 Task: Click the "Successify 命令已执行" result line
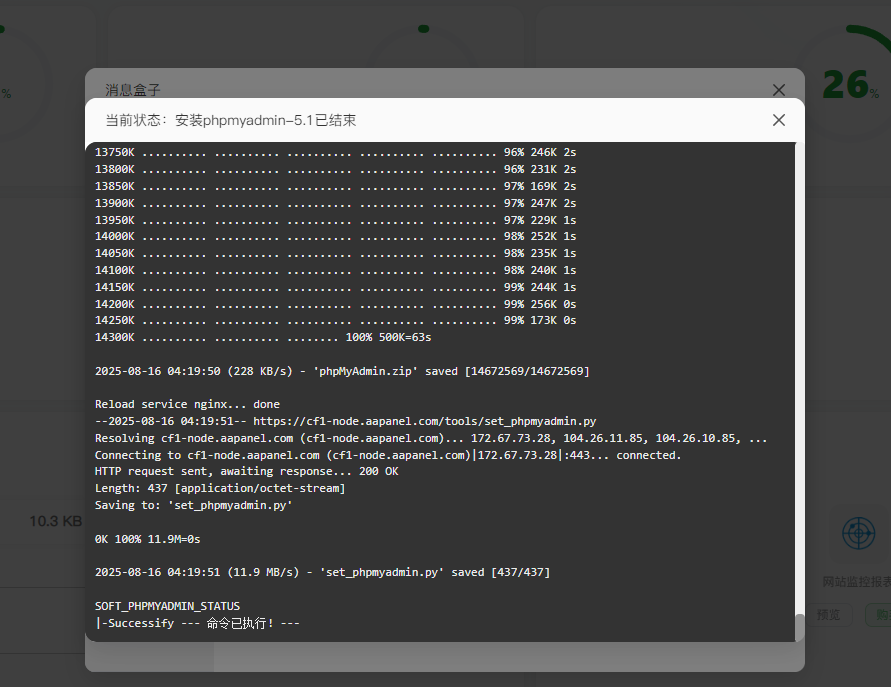point(197,623)
